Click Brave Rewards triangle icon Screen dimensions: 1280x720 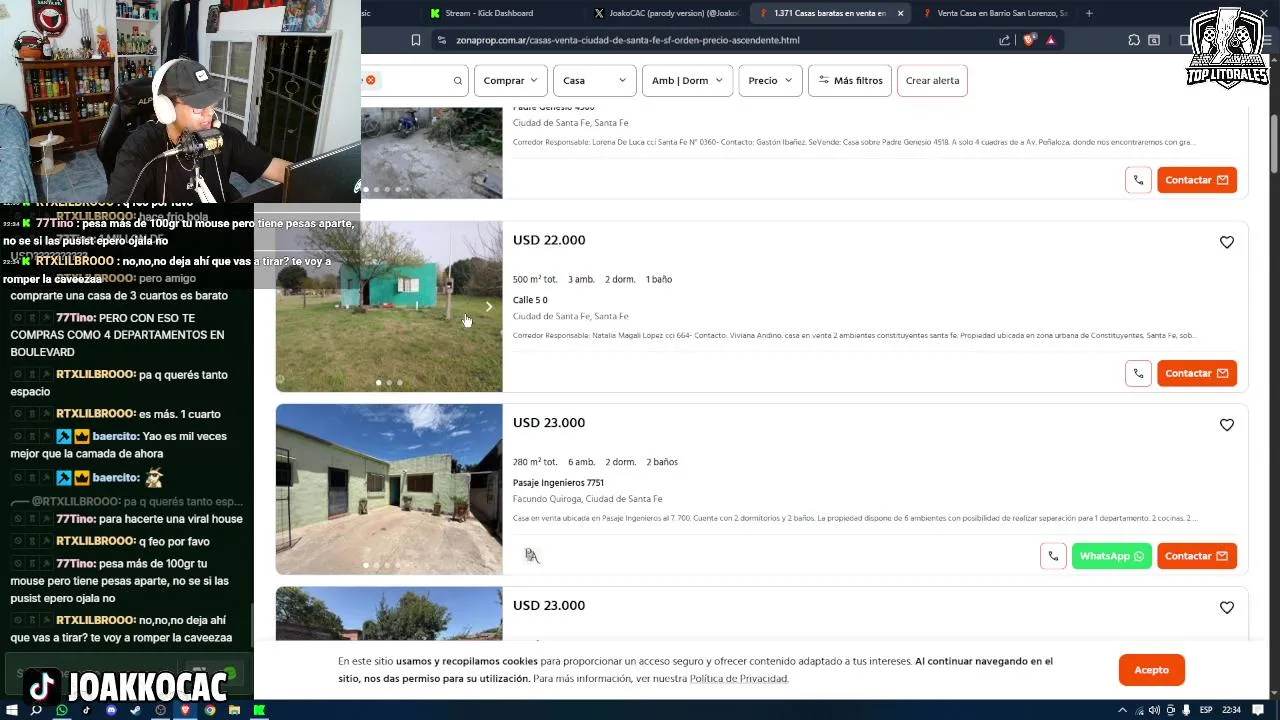coord(1051,40)
